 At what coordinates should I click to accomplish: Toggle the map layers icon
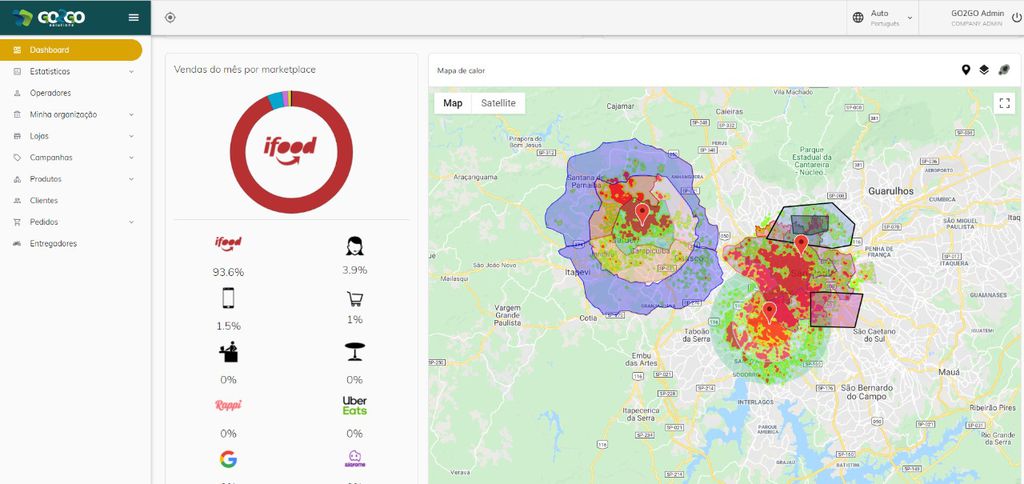[x=984, y=70]
